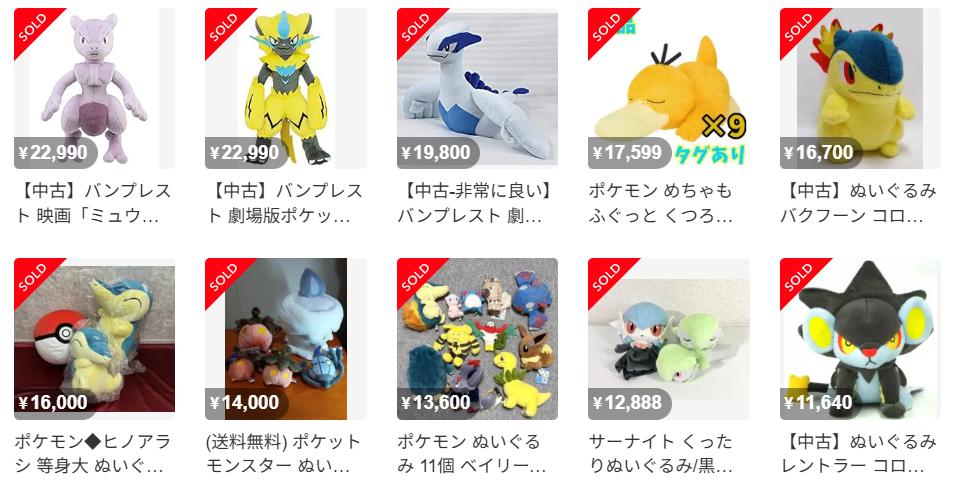Select the Lugia plush product photo
The image size is (954, 481).
pyautogui.click(x=477, y=89)
